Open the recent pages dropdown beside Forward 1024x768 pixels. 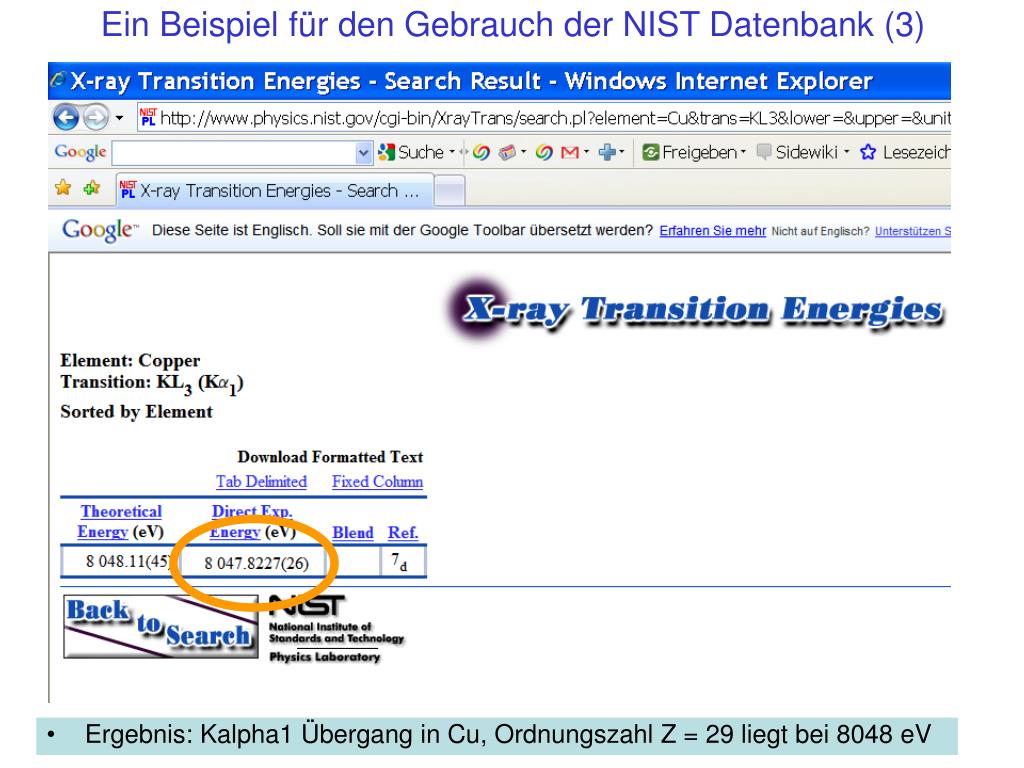(x=119, y=118)
